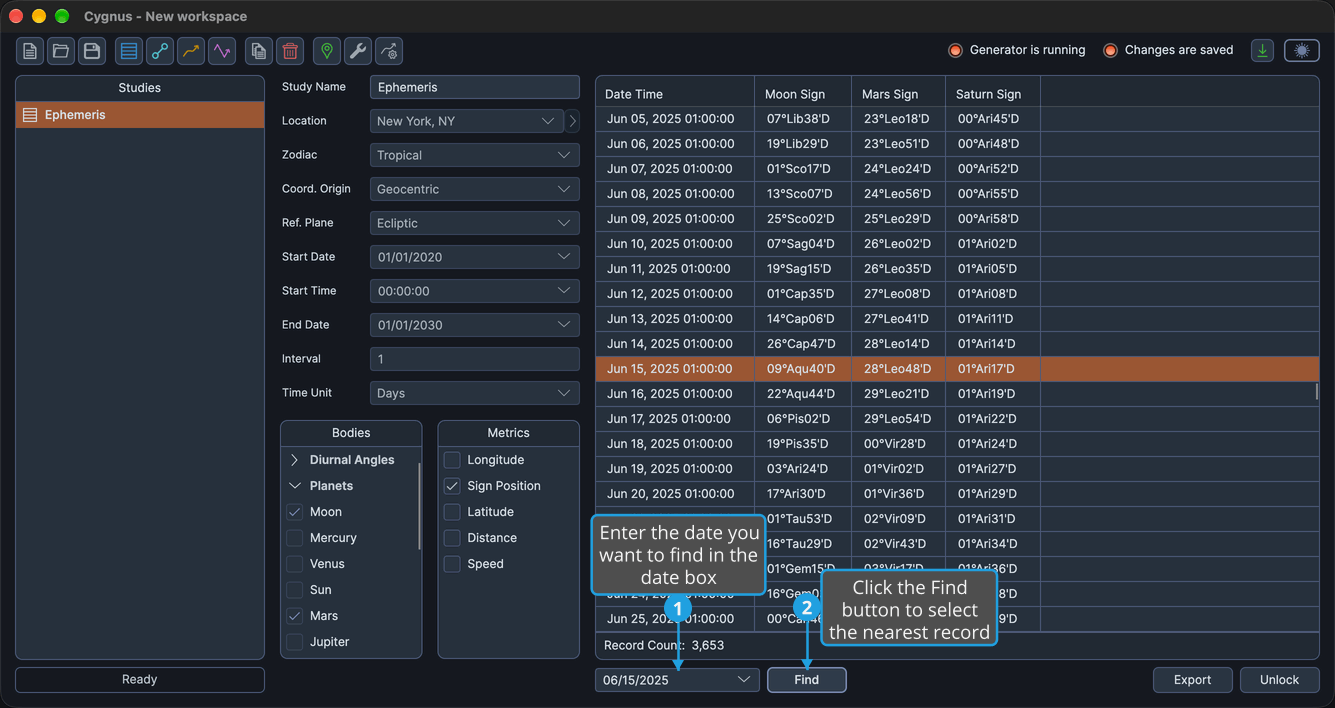
Task: Uncheck the Sign Position metric
Action: click(x=452, y=486)
